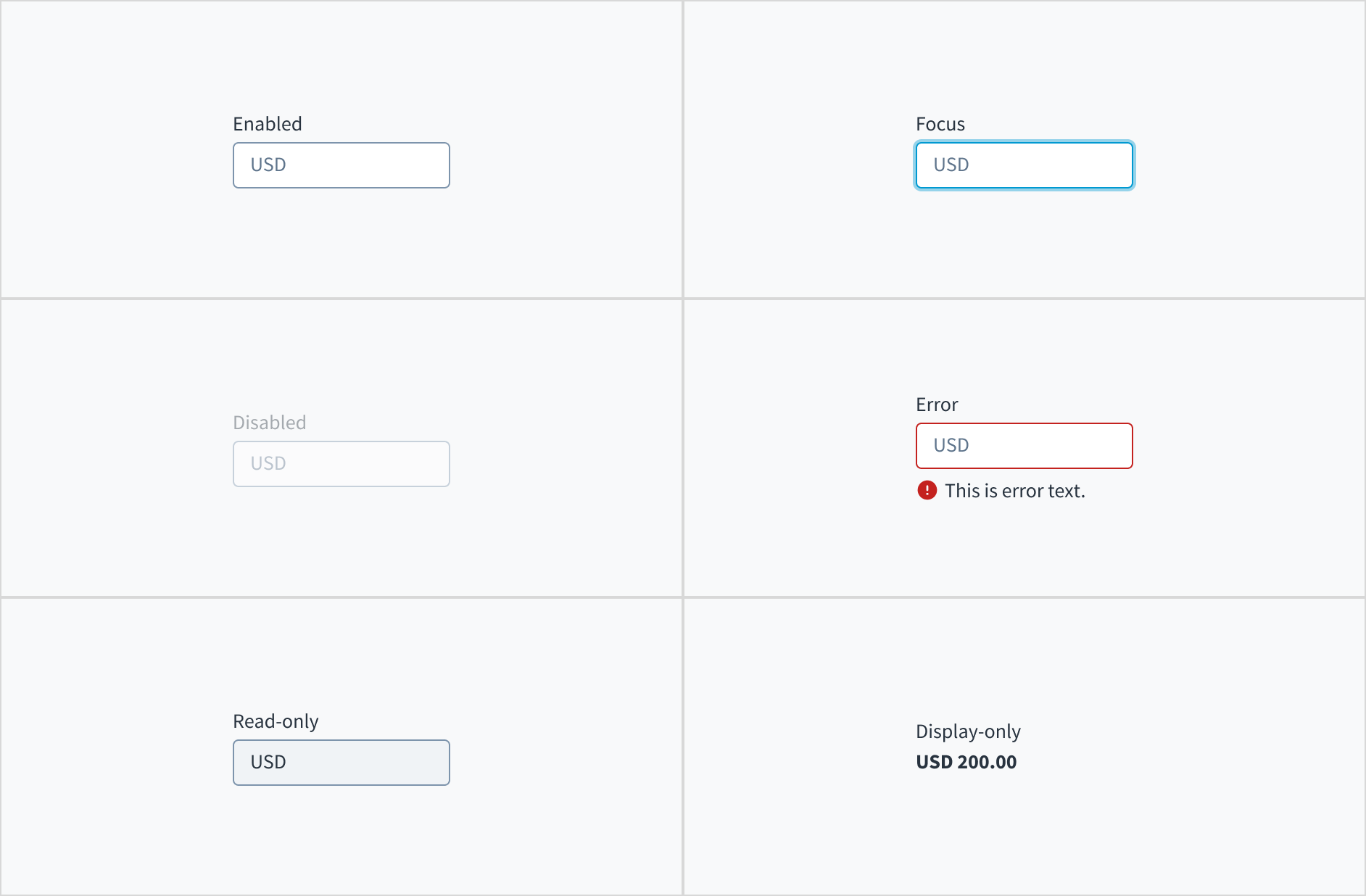Click the red error alert icon
Screen dimensions: 1366x896
point(926,491)
